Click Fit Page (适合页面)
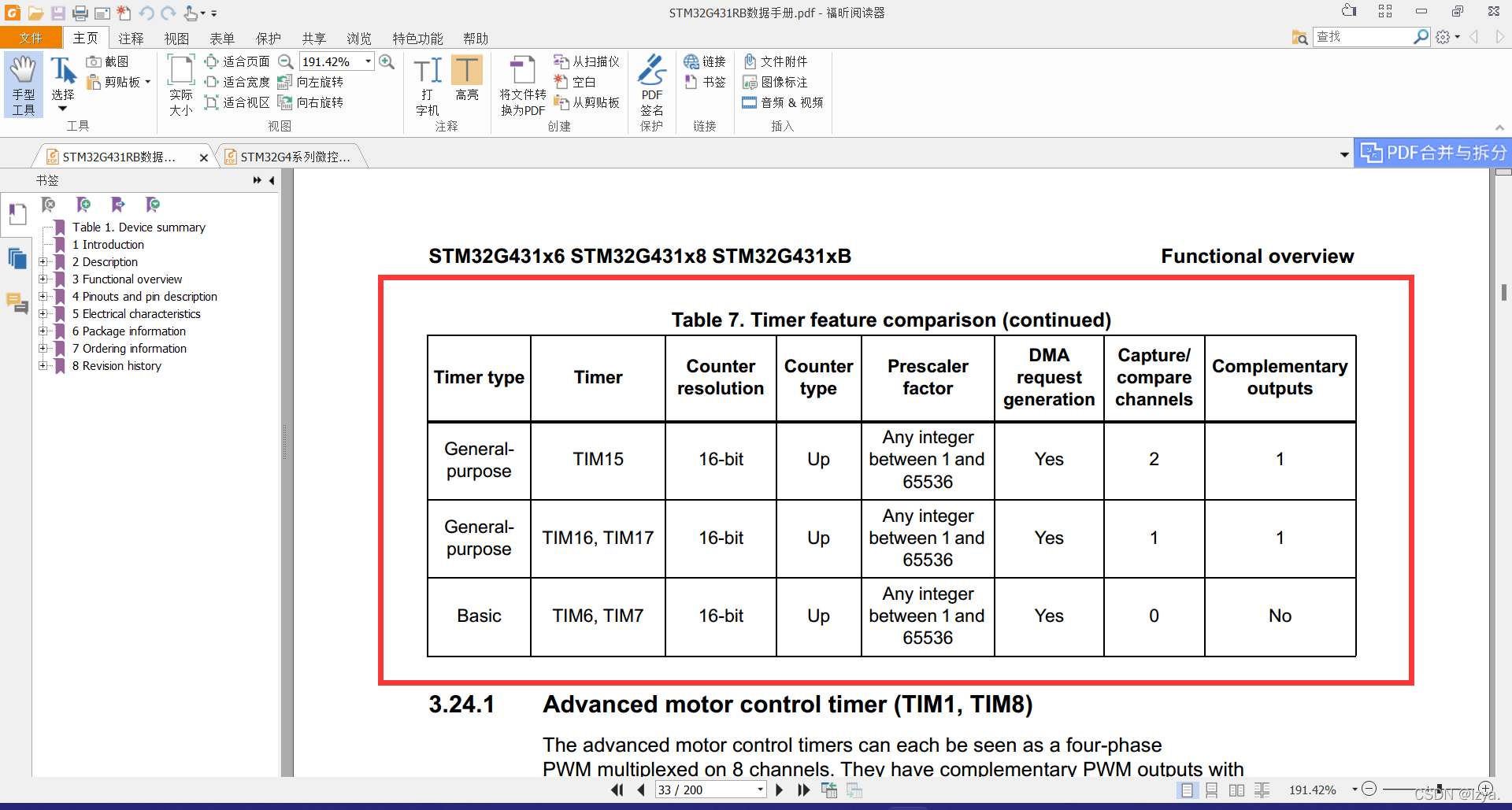Viewport: 1512px width, 810px height. coord(237,61)
